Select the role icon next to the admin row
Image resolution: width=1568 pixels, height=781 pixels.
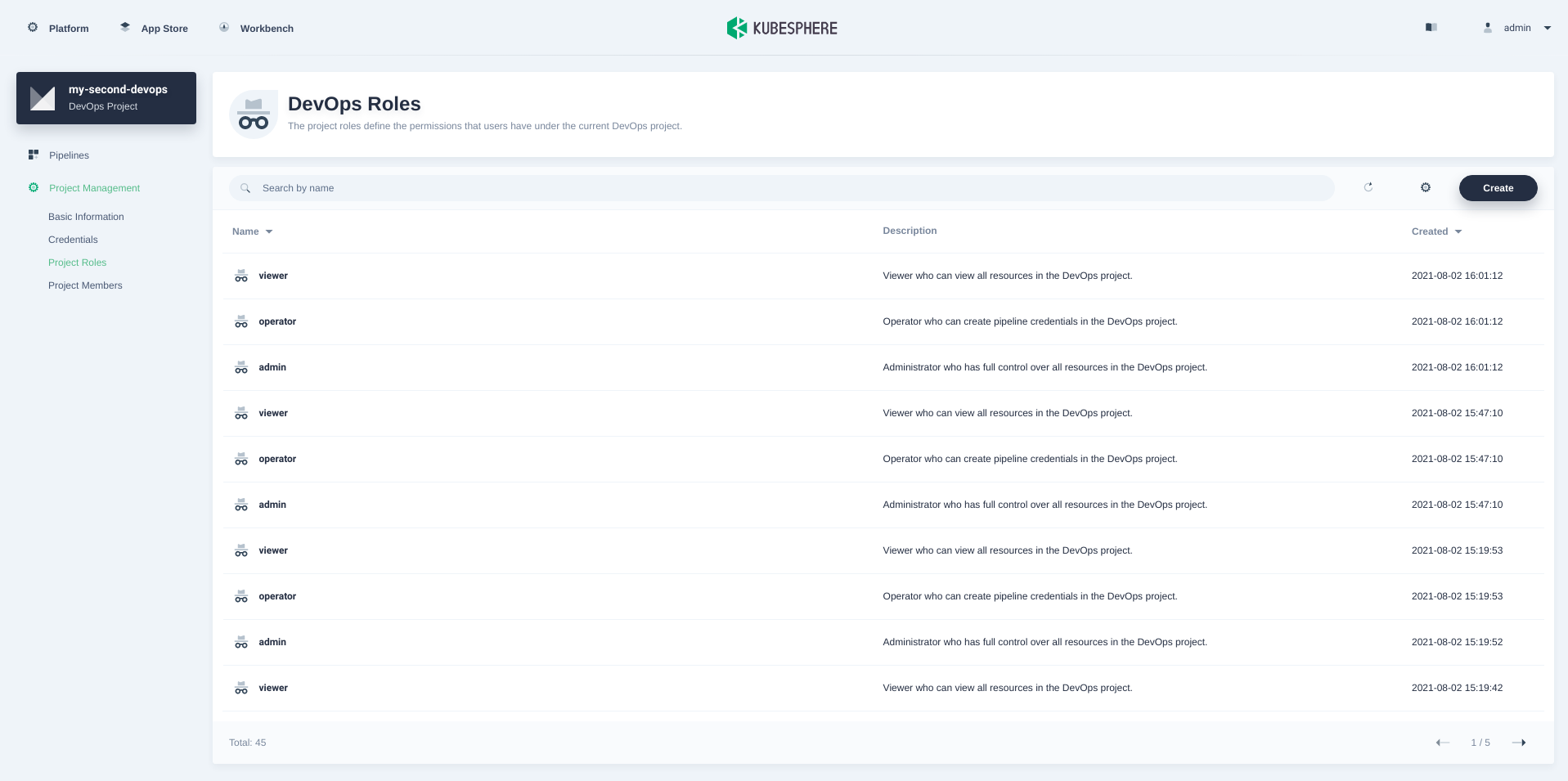pyautogui.click(x=241, y=367)
